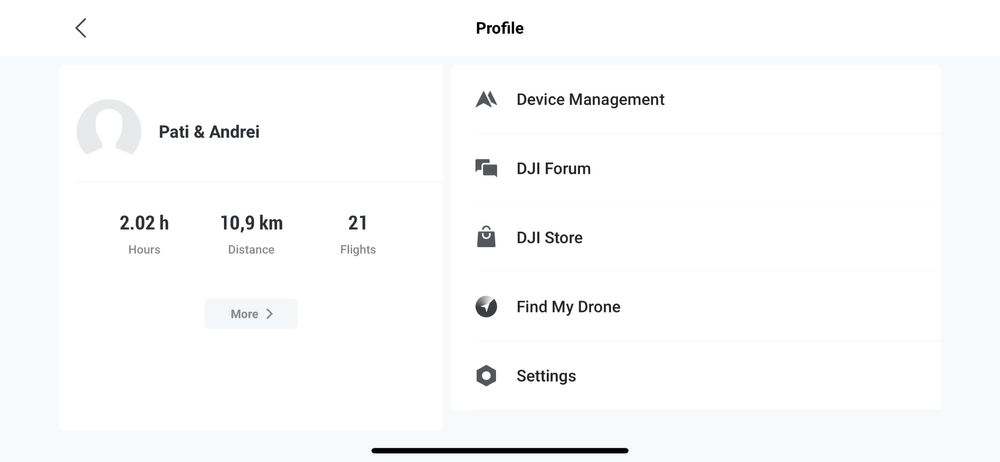Viewport: 1000px width, 462px height.
Task: Select the 10,9 km distance stat
Action: point(251,223)
